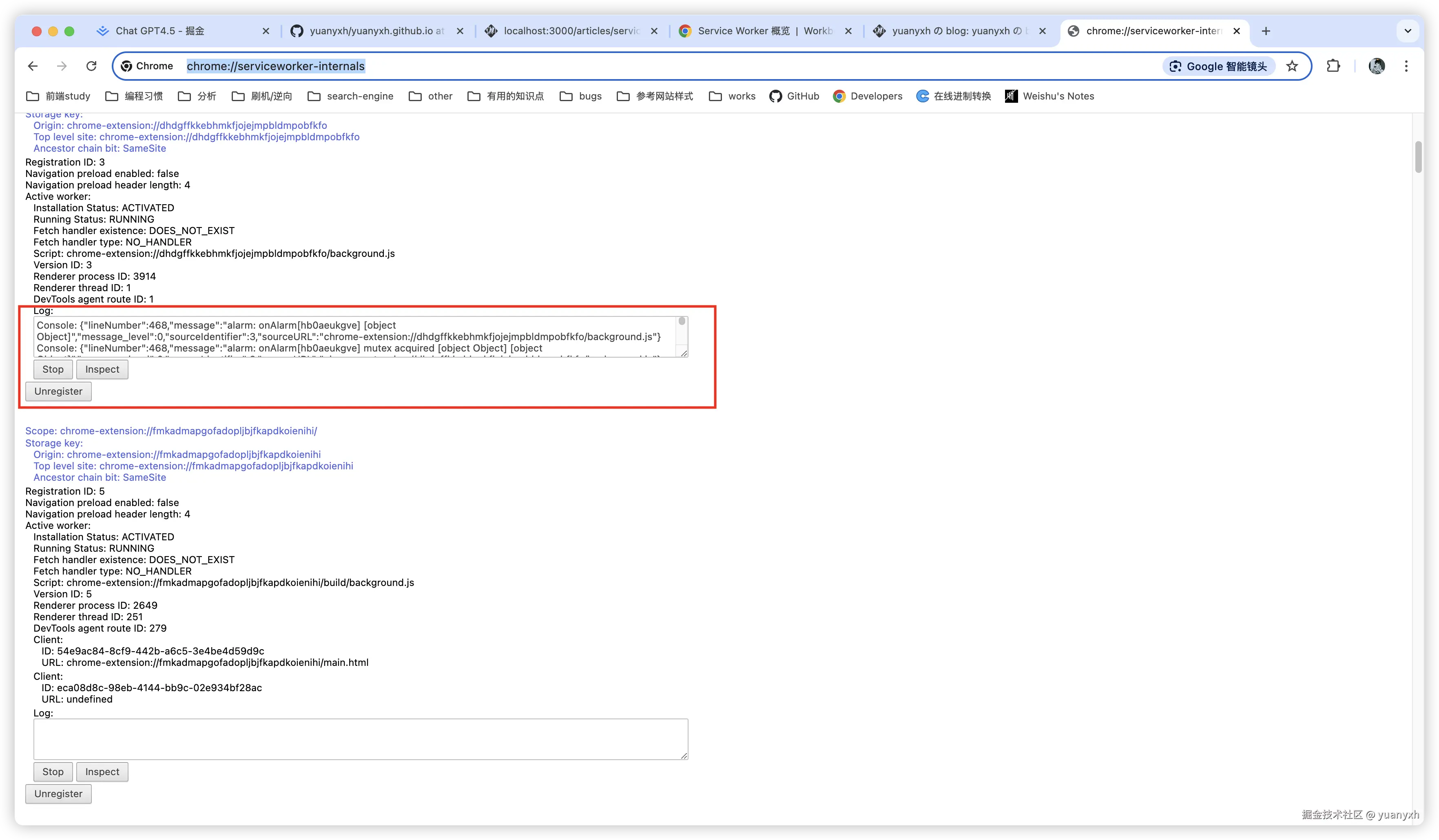
Task: Bookmark this page with star icon
Action: (1292, 66)
